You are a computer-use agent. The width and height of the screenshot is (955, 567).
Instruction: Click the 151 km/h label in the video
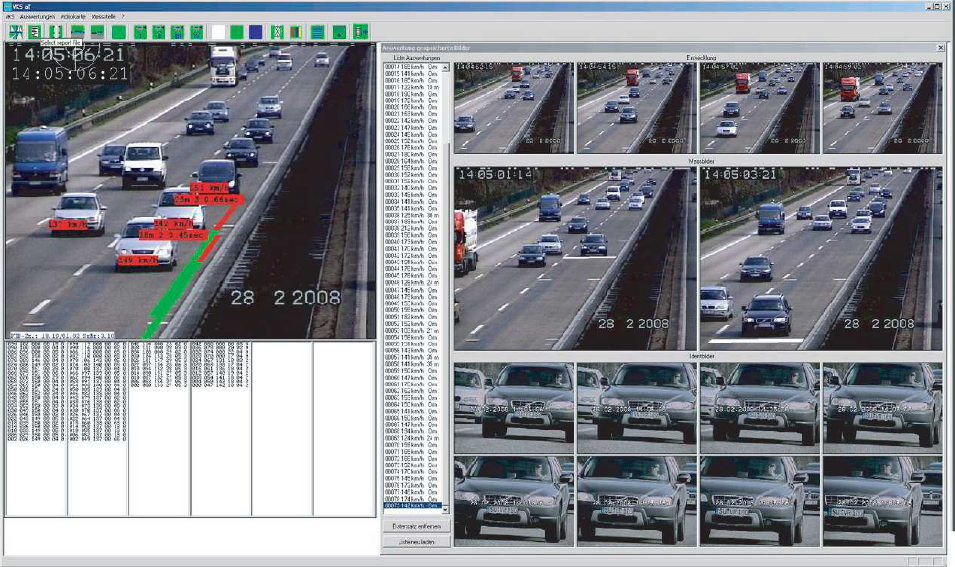(210, 188)
